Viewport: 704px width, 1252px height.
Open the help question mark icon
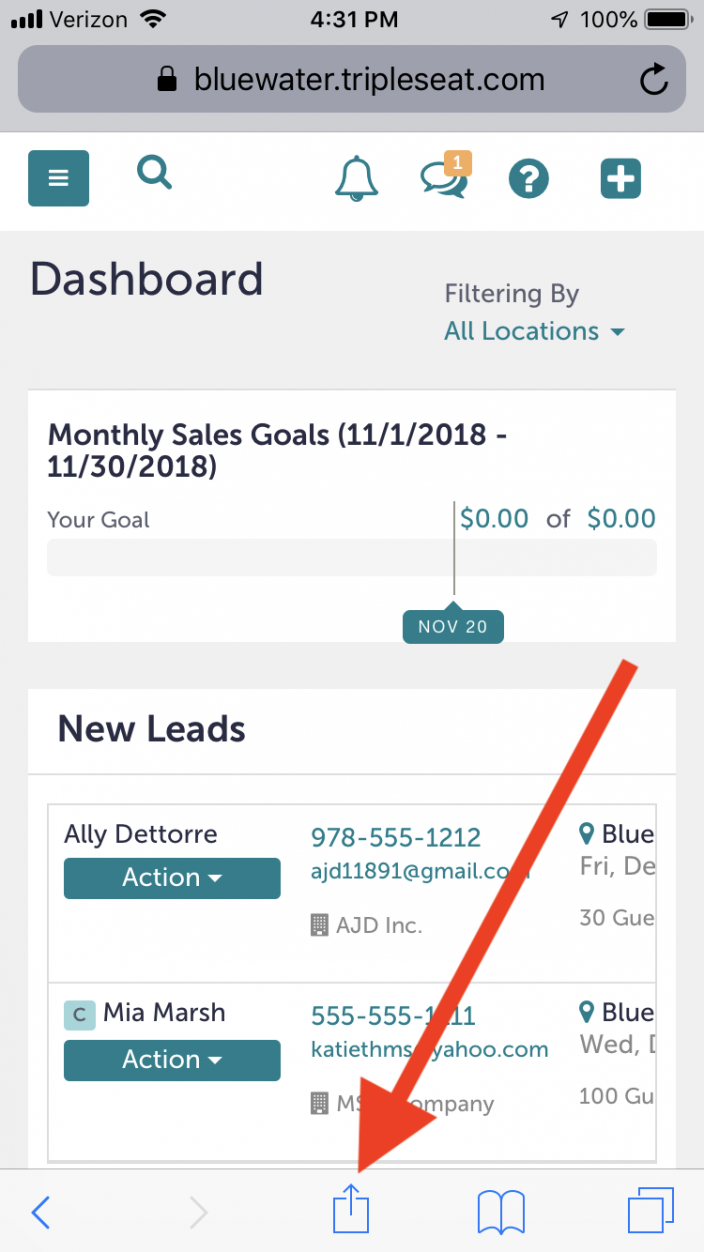coord(529,179)
